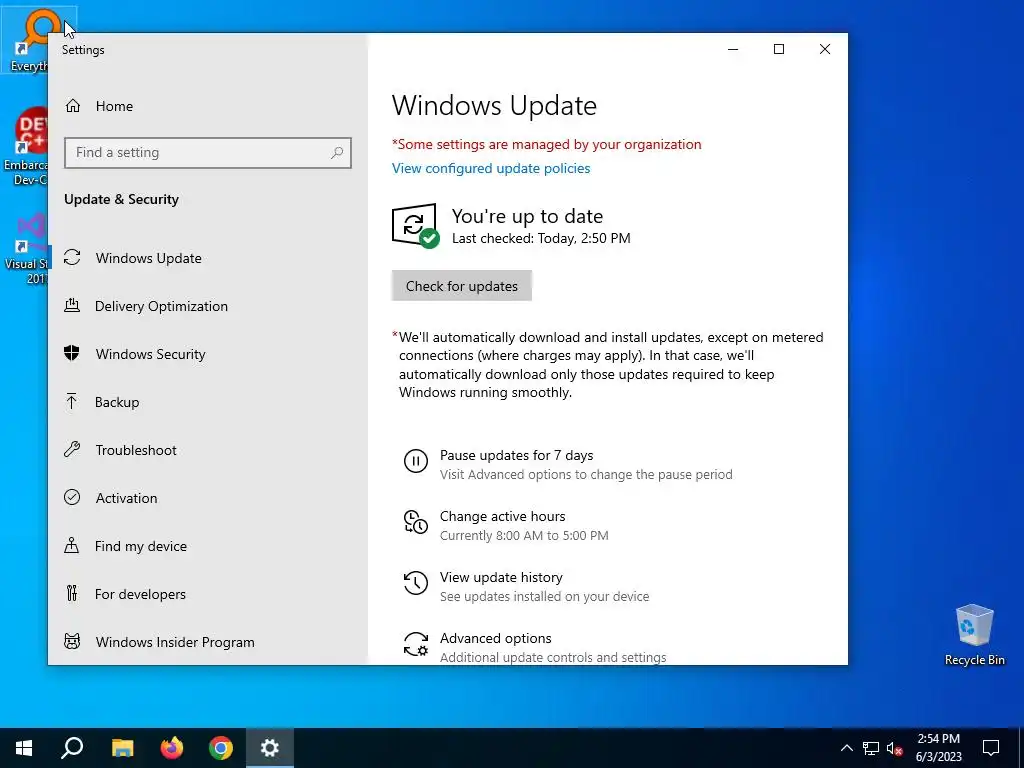Click the network tray icon

click(871, 748)
